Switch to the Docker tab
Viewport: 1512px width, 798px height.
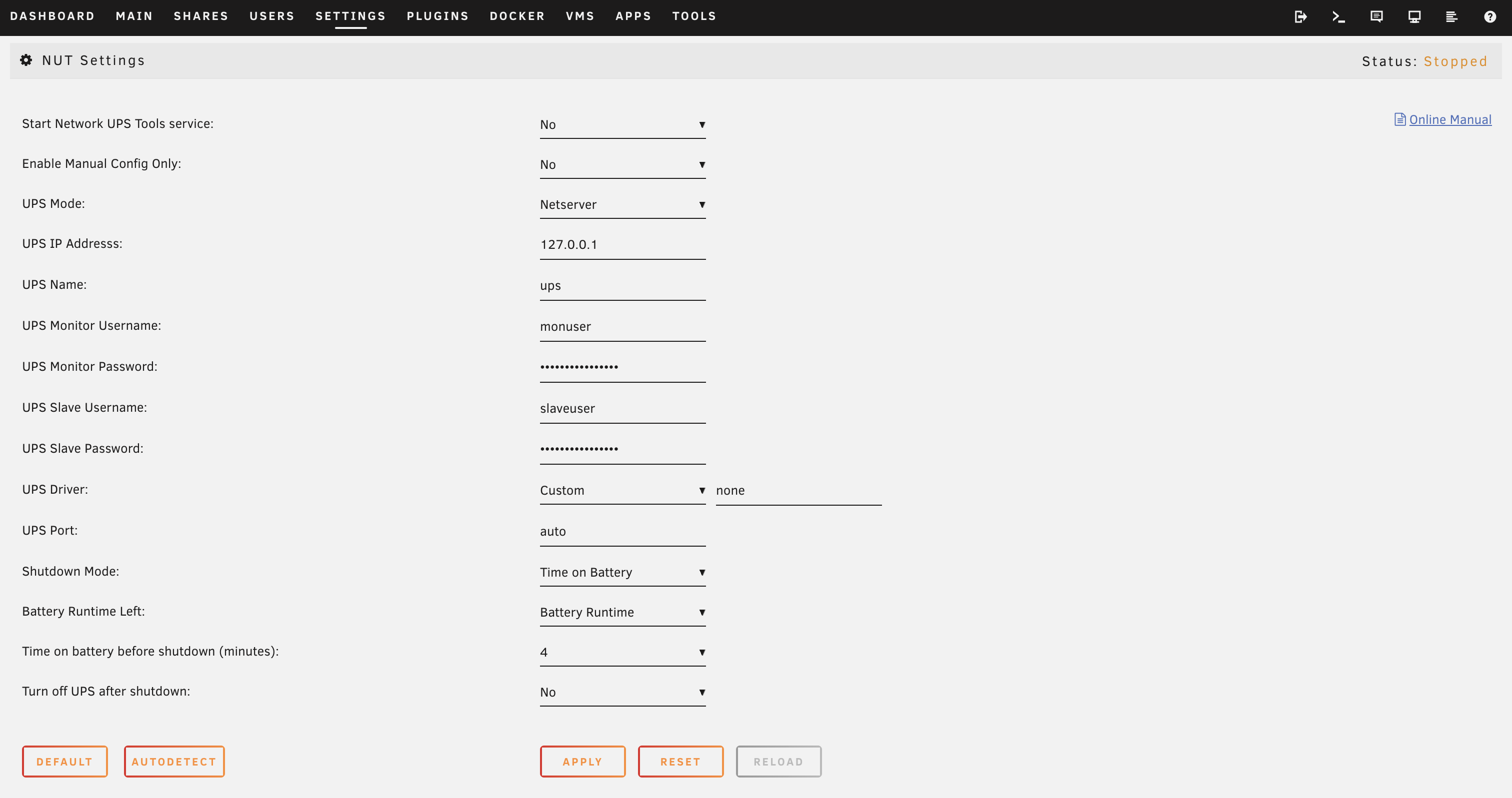point(517,16)
